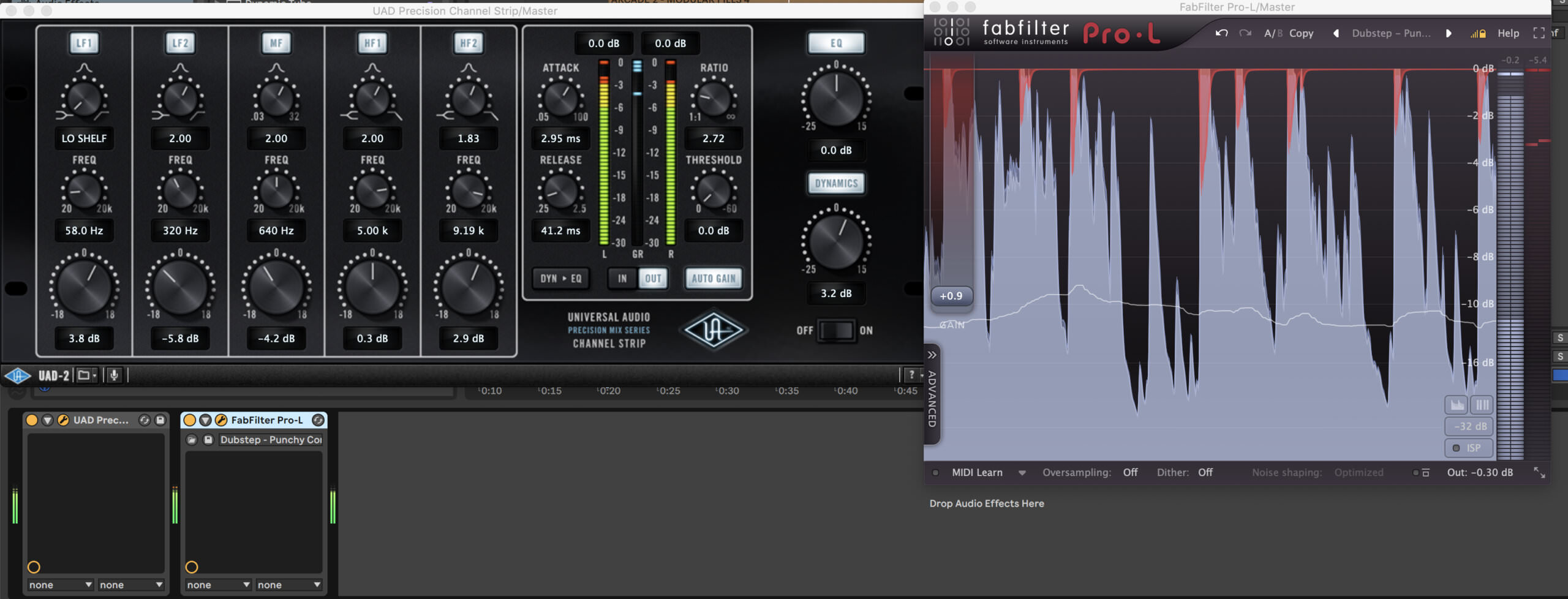Select OUT meter mode button
Screen dimensions: 1568x599
pos(653,279)
